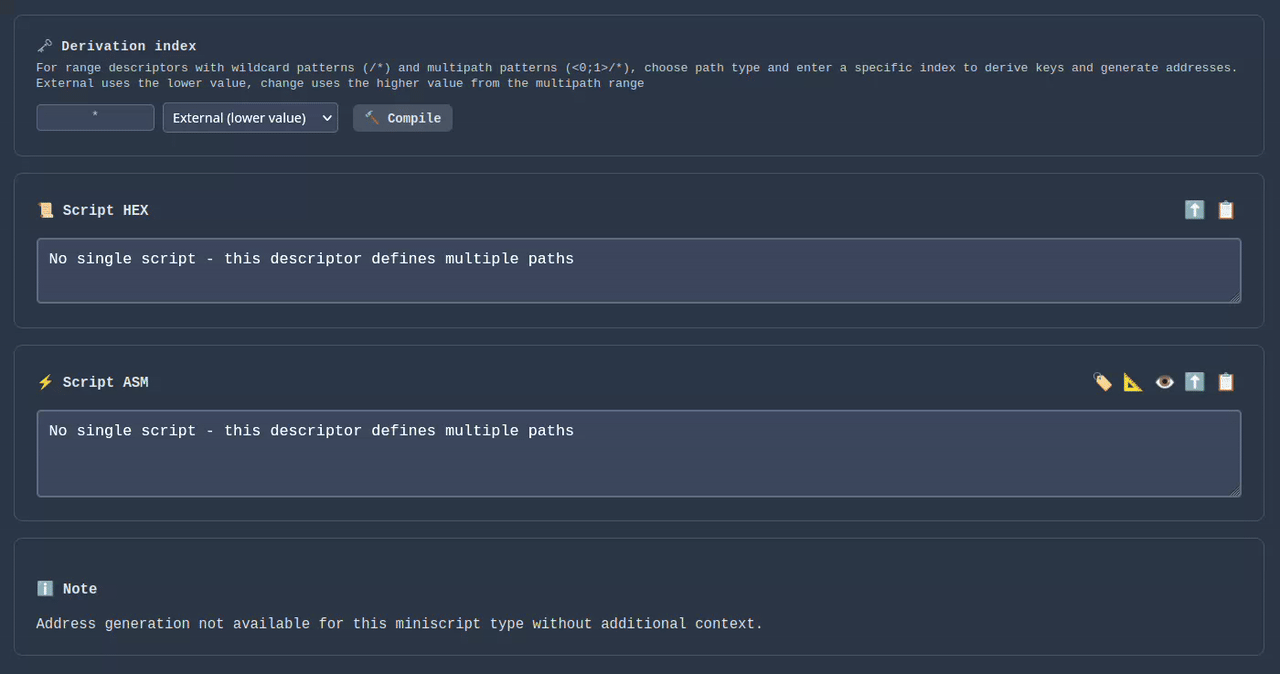Click the lightning bolt icon beside Script ASM
1280x674 pixels.
[x=45, y=382]
